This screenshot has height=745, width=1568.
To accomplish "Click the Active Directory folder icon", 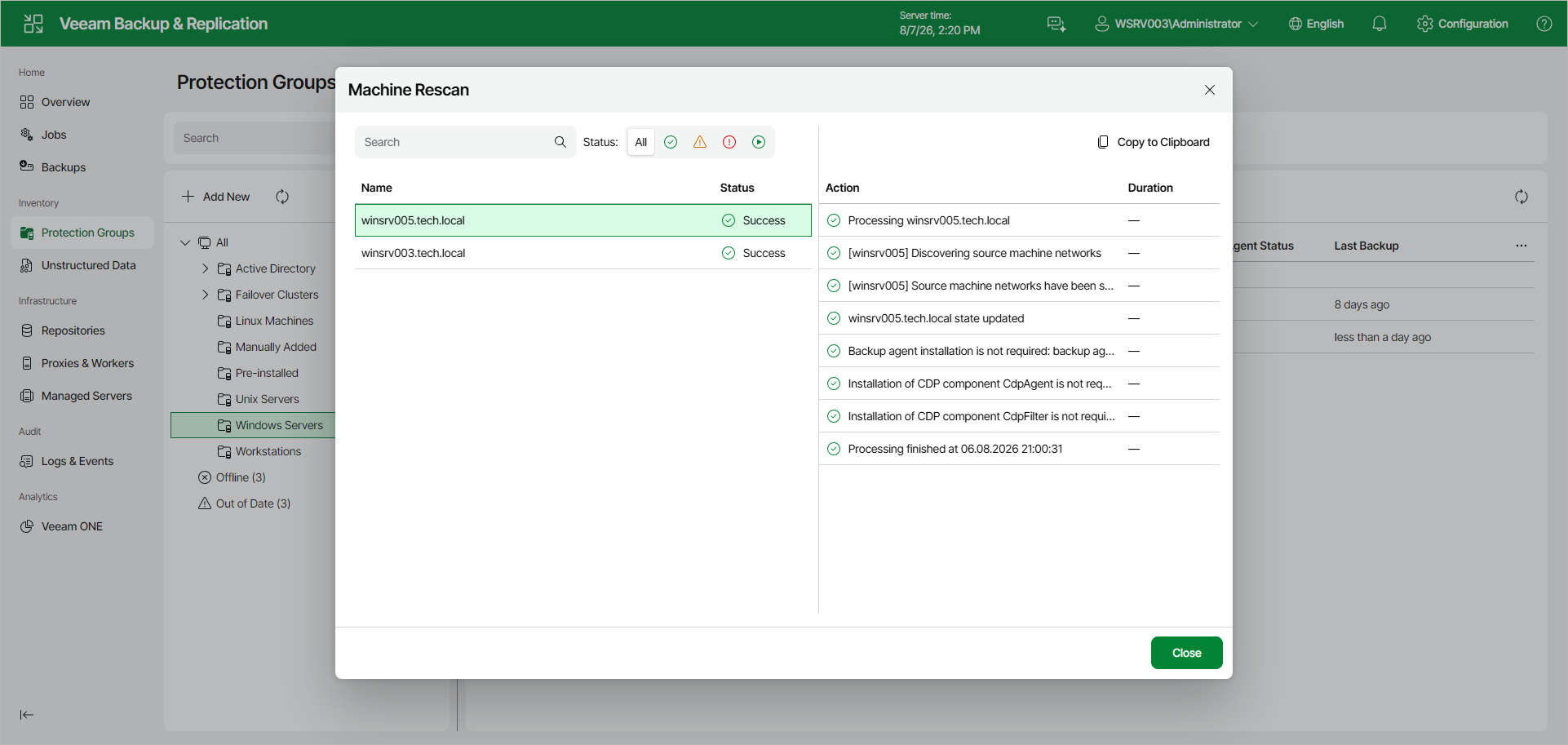I will [224, 268].
